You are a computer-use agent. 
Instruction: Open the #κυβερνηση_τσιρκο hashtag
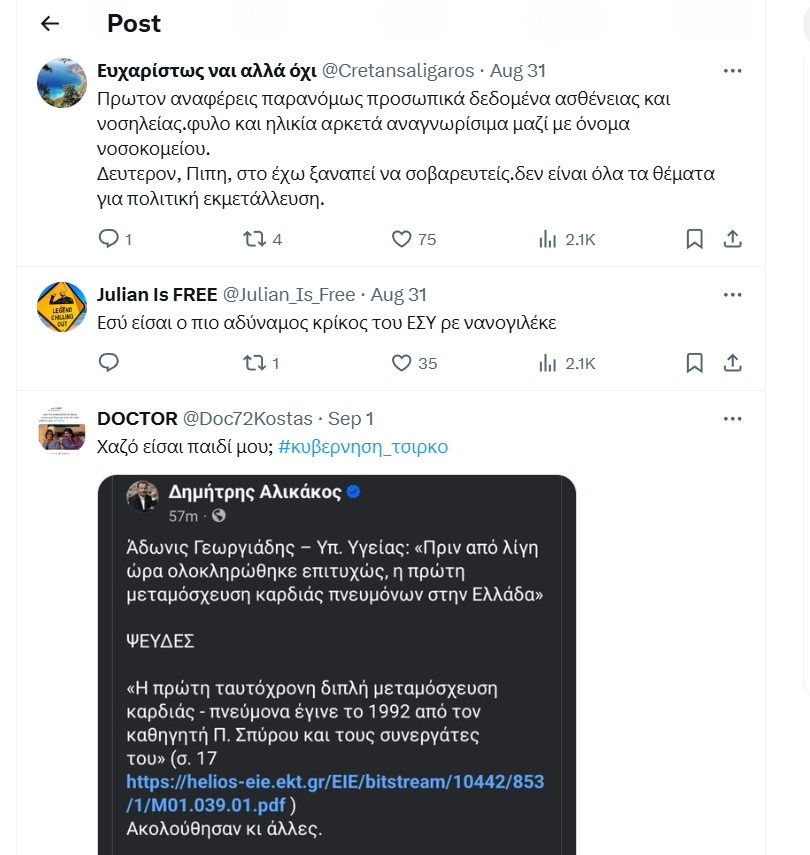tap(363, 447)
